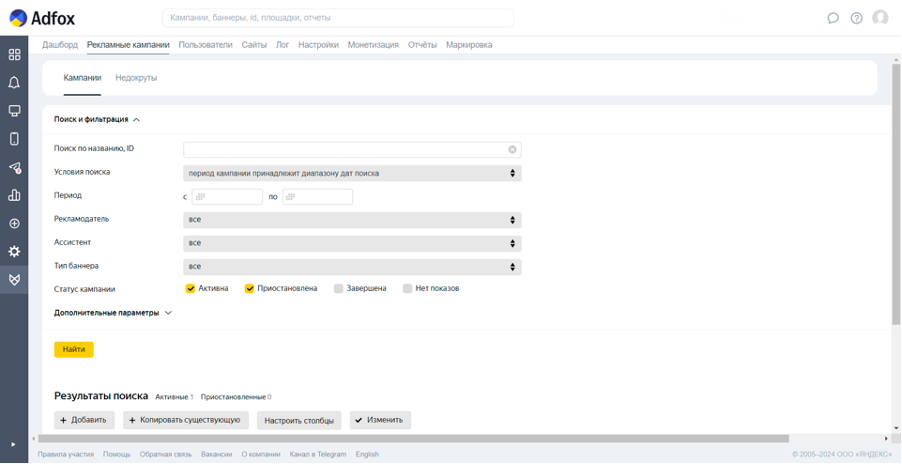Expand Дополнительные параметры section

point(112,313)
